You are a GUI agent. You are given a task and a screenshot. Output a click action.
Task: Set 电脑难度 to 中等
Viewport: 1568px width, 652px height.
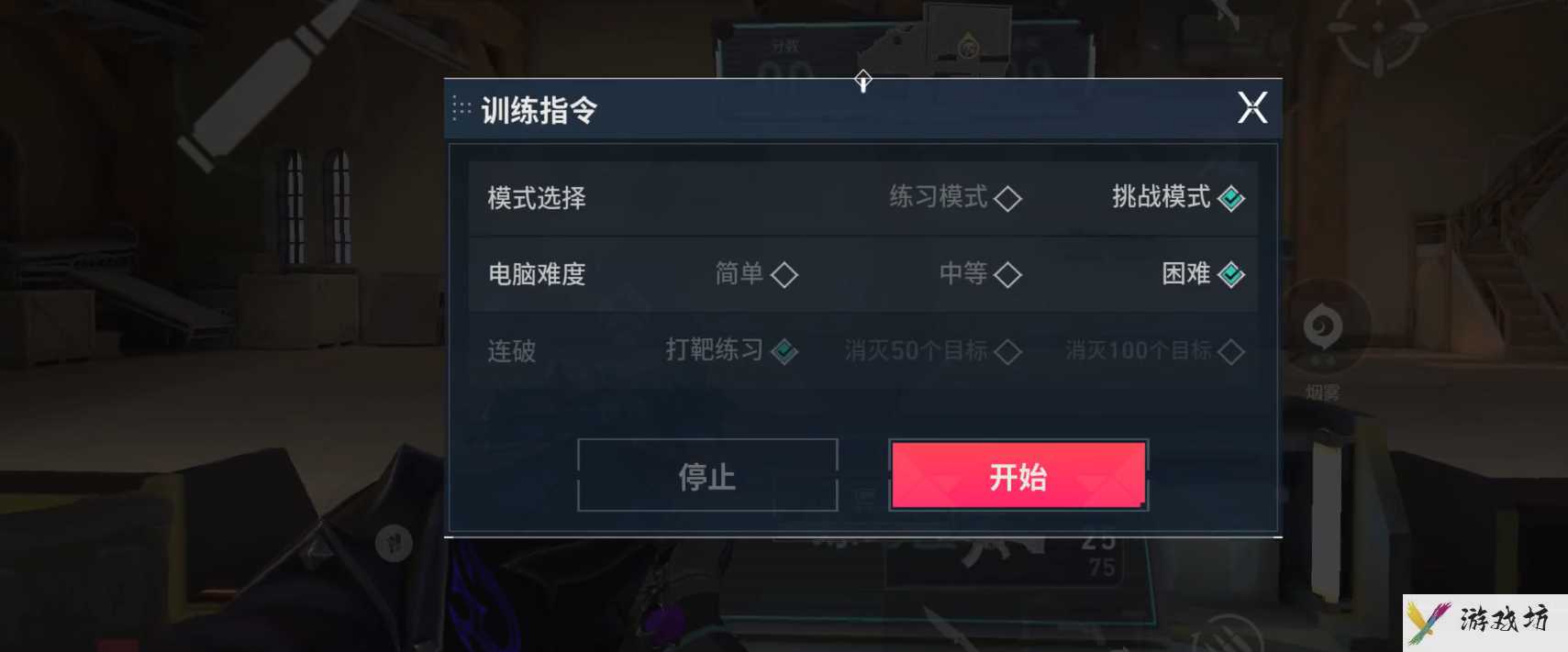pos(980,274)
